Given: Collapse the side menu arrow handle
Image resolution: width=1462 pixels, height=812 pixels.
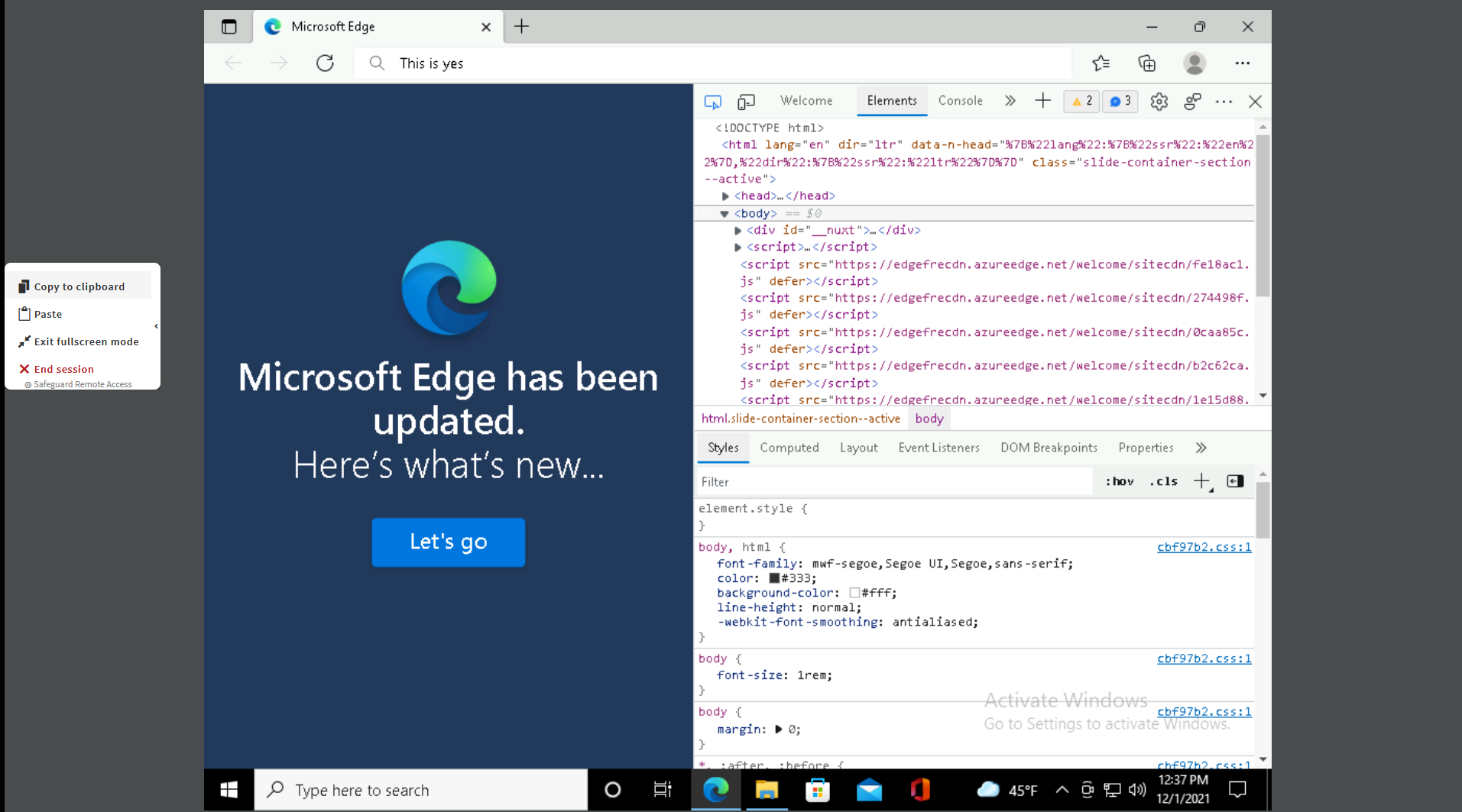Looking at the screenshot, I should [157, 326].
